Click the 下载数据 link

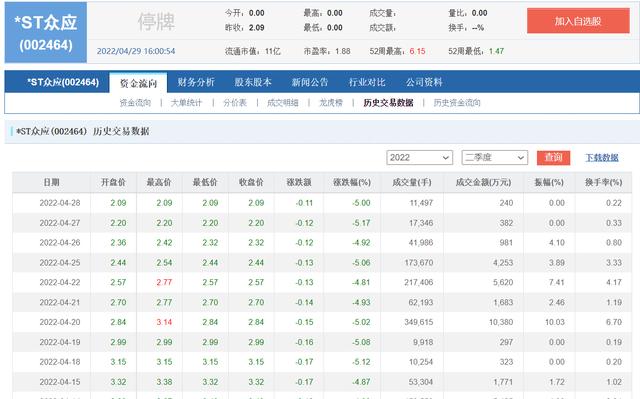(x=602, y=157)
